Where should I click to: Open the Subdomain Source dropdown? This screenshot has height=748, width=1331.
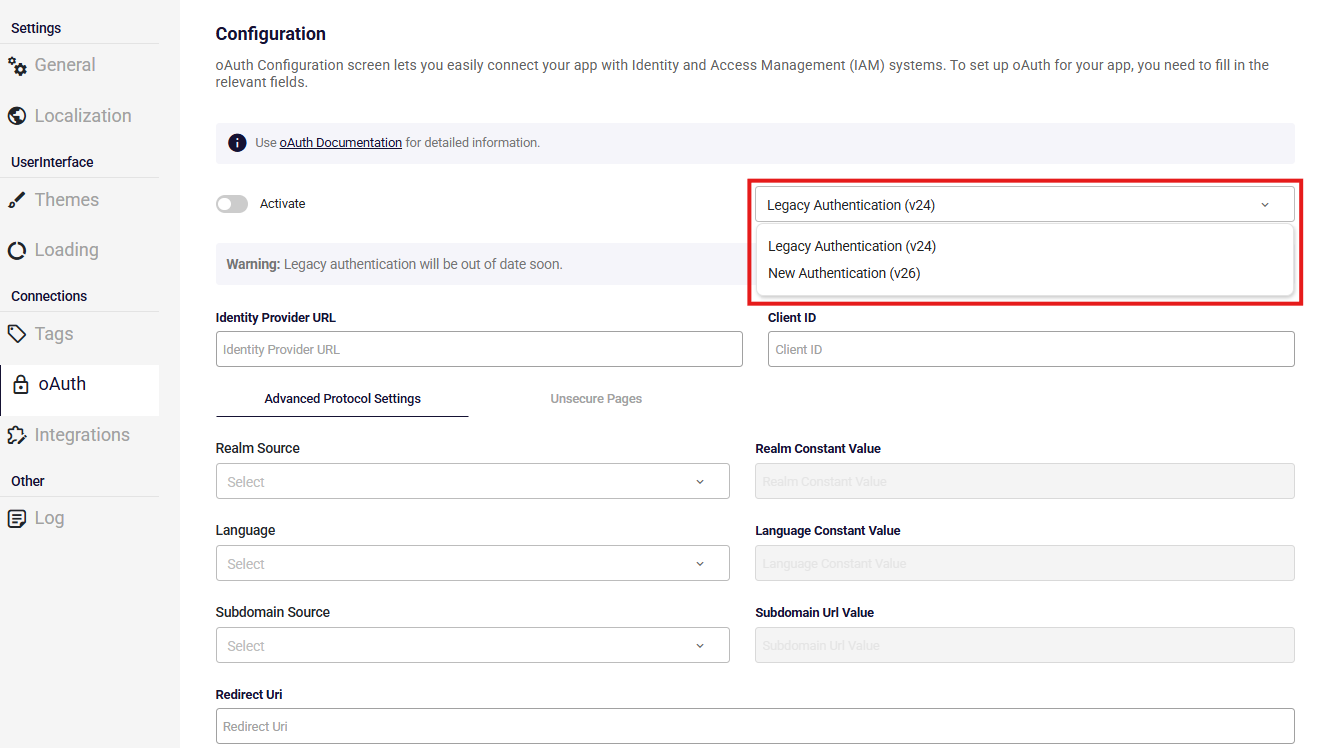coord(472,645)
